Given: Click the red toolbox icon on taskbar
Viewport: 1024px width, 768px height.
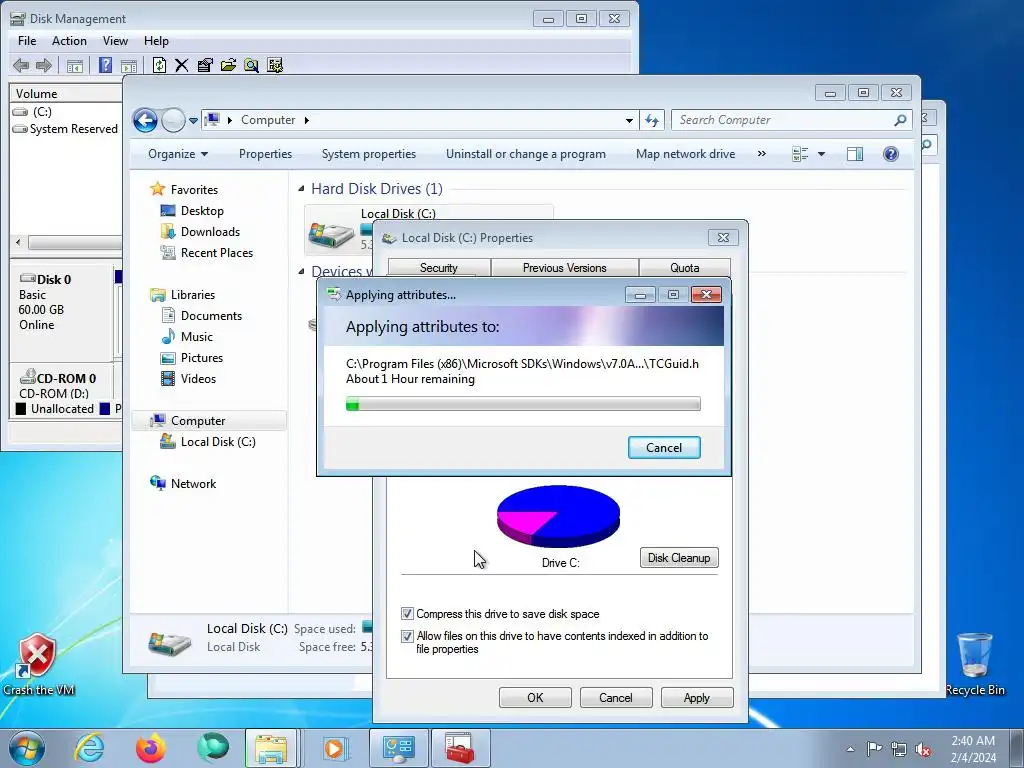Looking at the screenshot, I should (x=460, y=748).
